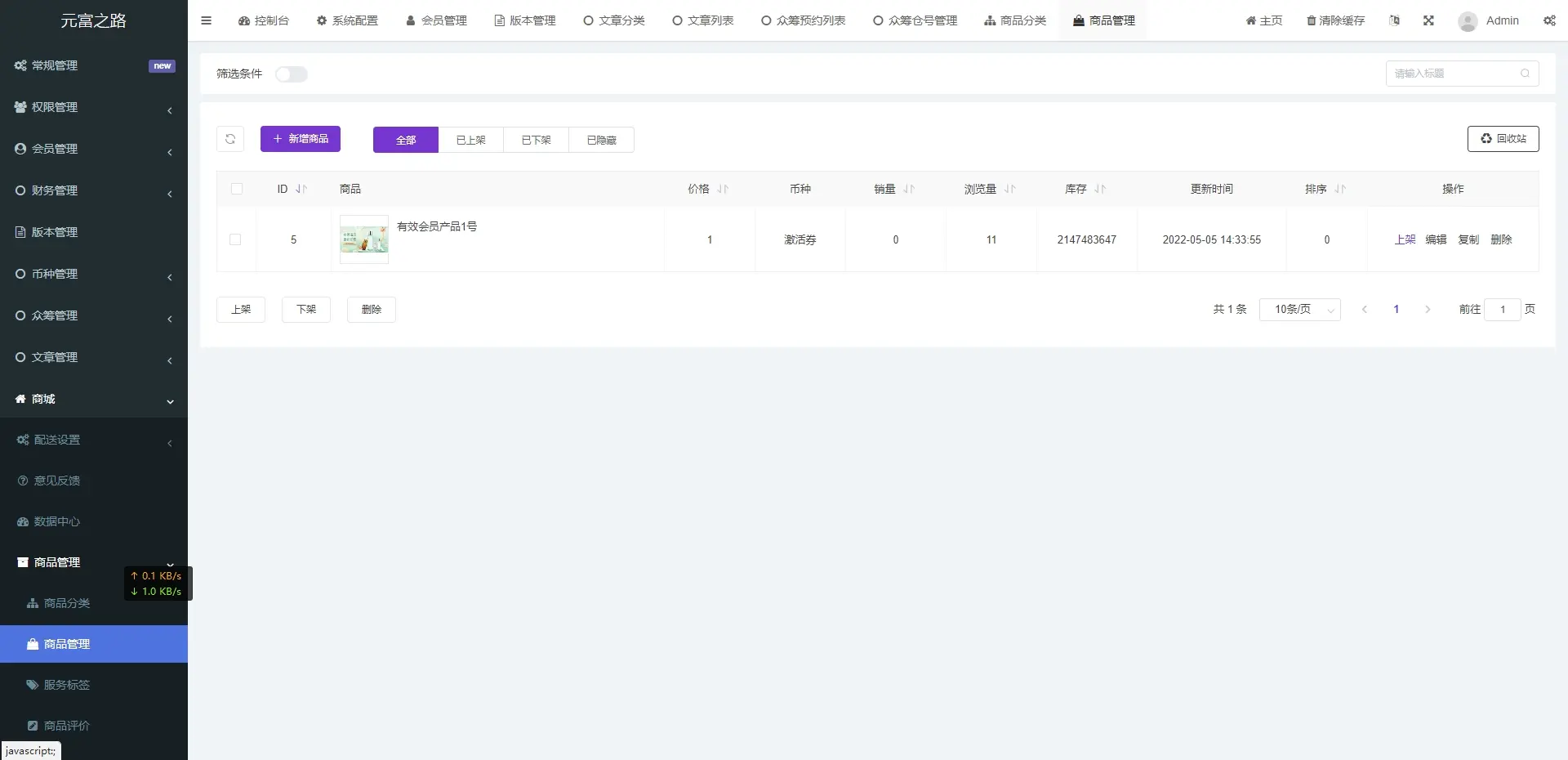Click the 新增商品 button

[301, 139]
